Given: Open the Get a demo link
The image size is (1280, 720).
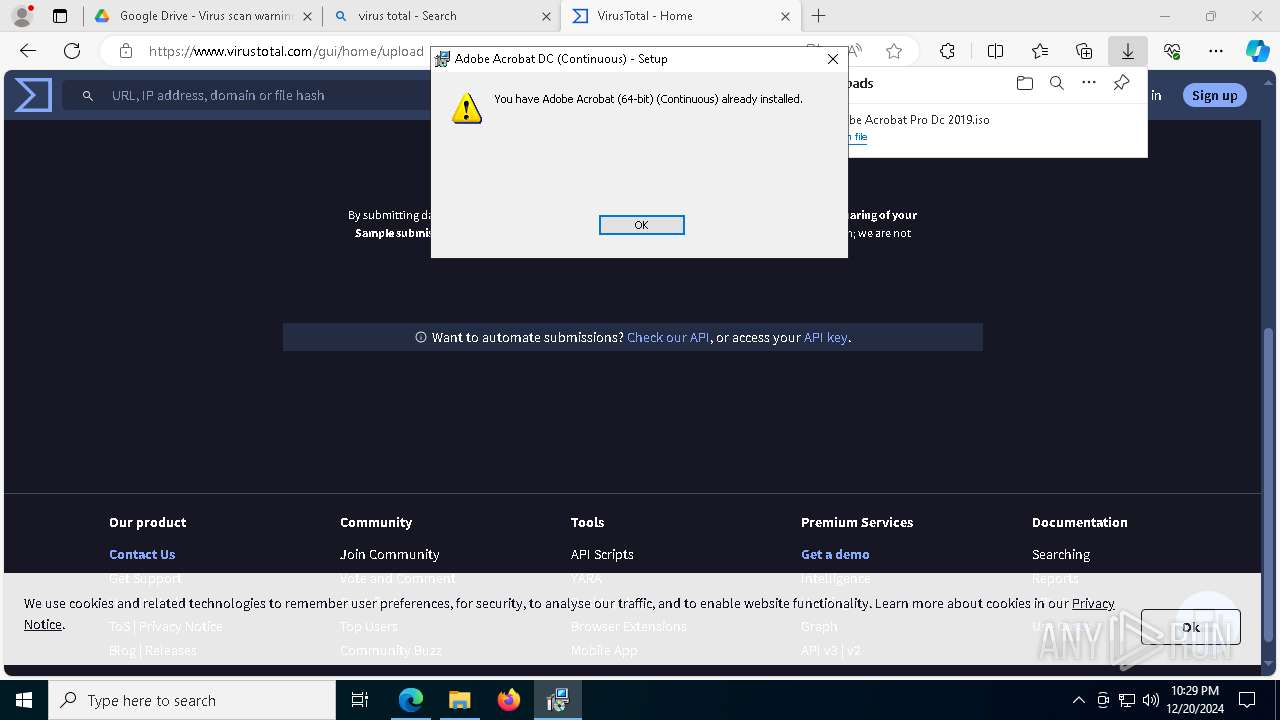Looking at the screenshot, I should coord(835,554).
